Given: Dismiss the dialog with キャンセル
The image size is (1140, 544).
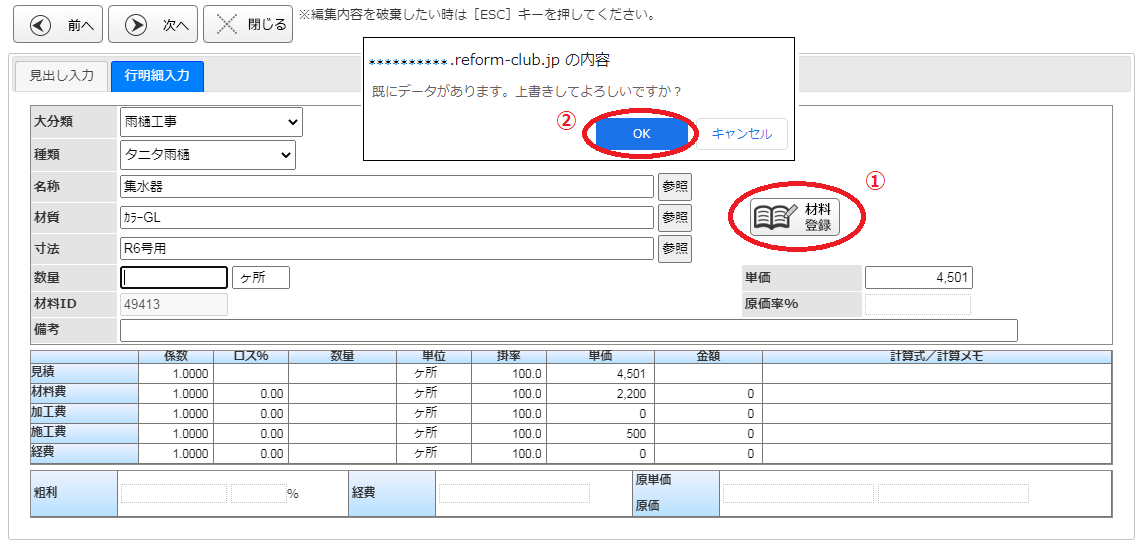Looking at the screenshot, I should 741,134.
